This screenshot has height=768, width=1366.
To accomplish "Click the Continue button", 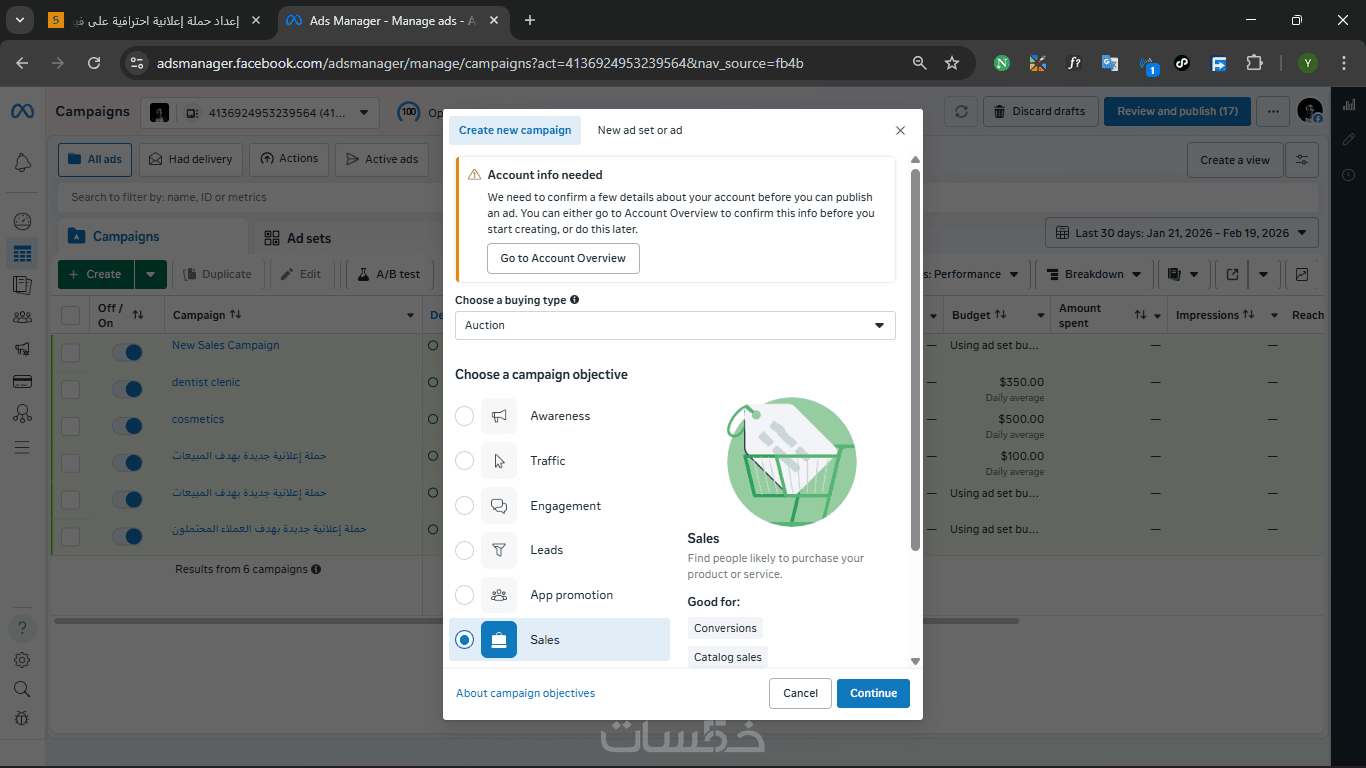I will click(x=873, y=693).
